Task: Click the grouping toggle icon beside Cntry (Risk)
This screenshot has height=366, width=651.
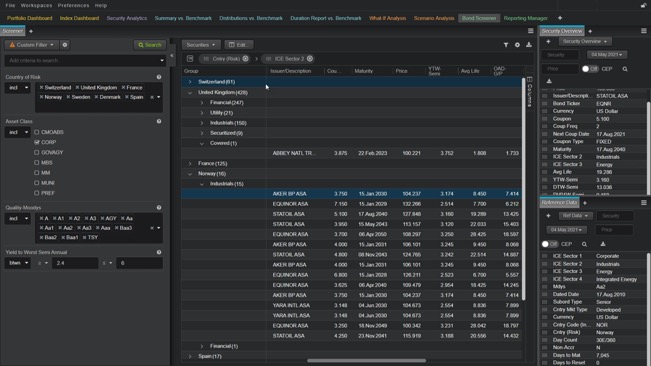Action: (x=190, y=59)
